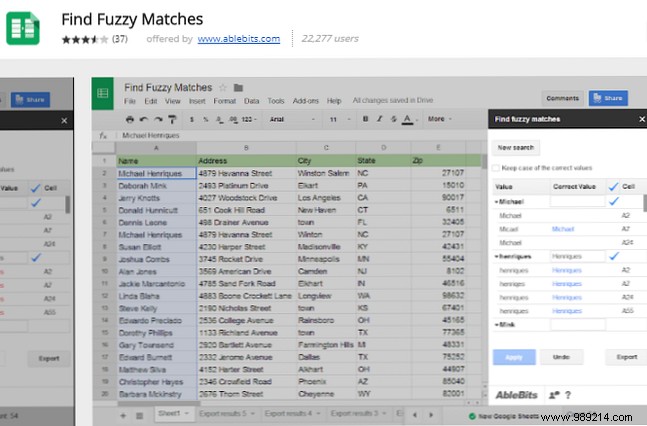Screen dimensions: 647x426
Task: Click the AbleBits logo in sidebar
Action: [x=516, y=395]
